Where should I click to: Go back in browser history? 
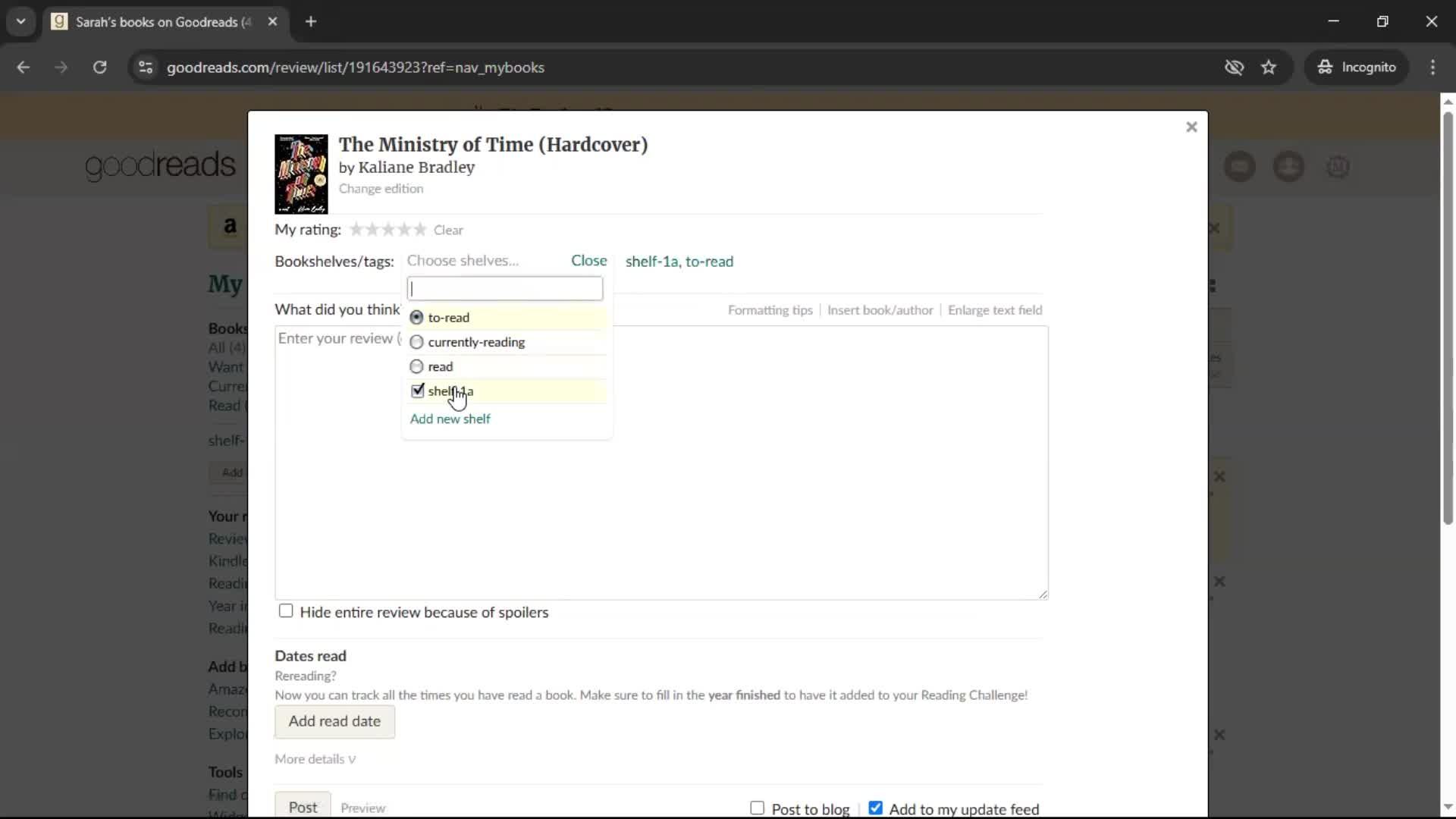[x=24, y=67]
